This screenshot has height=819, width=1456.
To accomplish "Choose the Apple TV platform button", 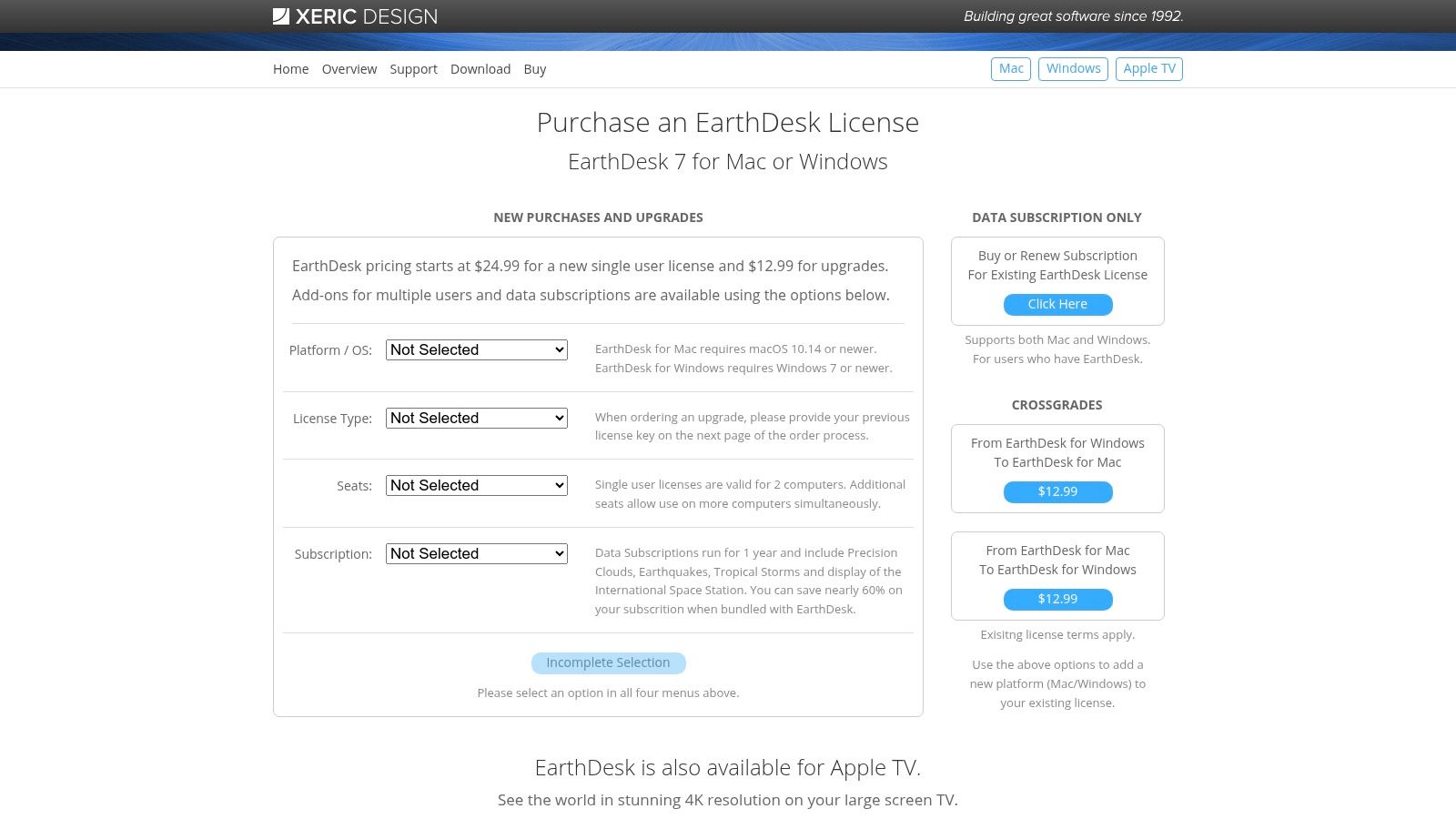I will (x=1149, y=69).
